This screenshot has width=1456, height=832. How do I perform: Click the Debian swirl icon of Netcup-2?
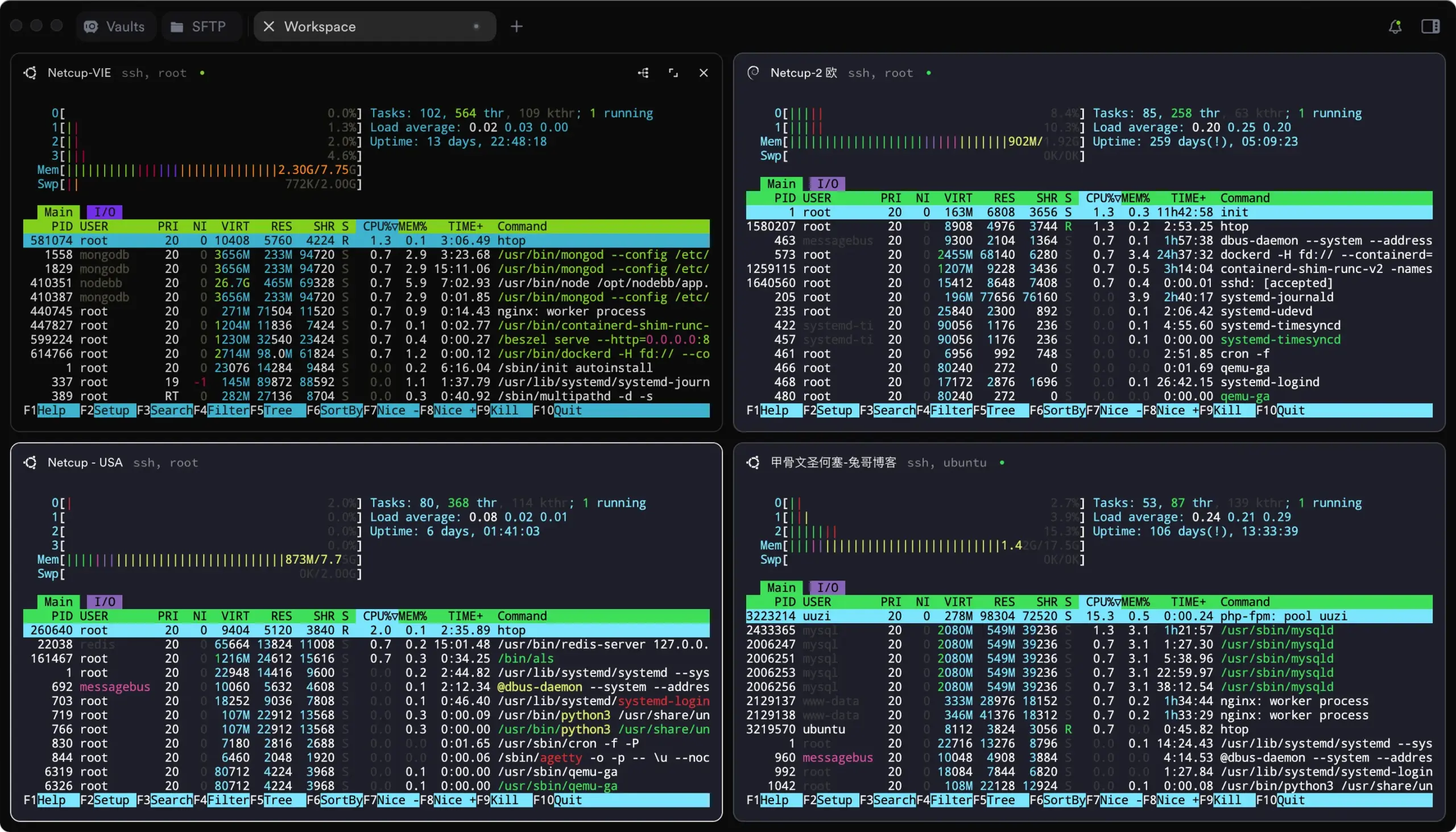pyautogui.click(x=753, y=72)
